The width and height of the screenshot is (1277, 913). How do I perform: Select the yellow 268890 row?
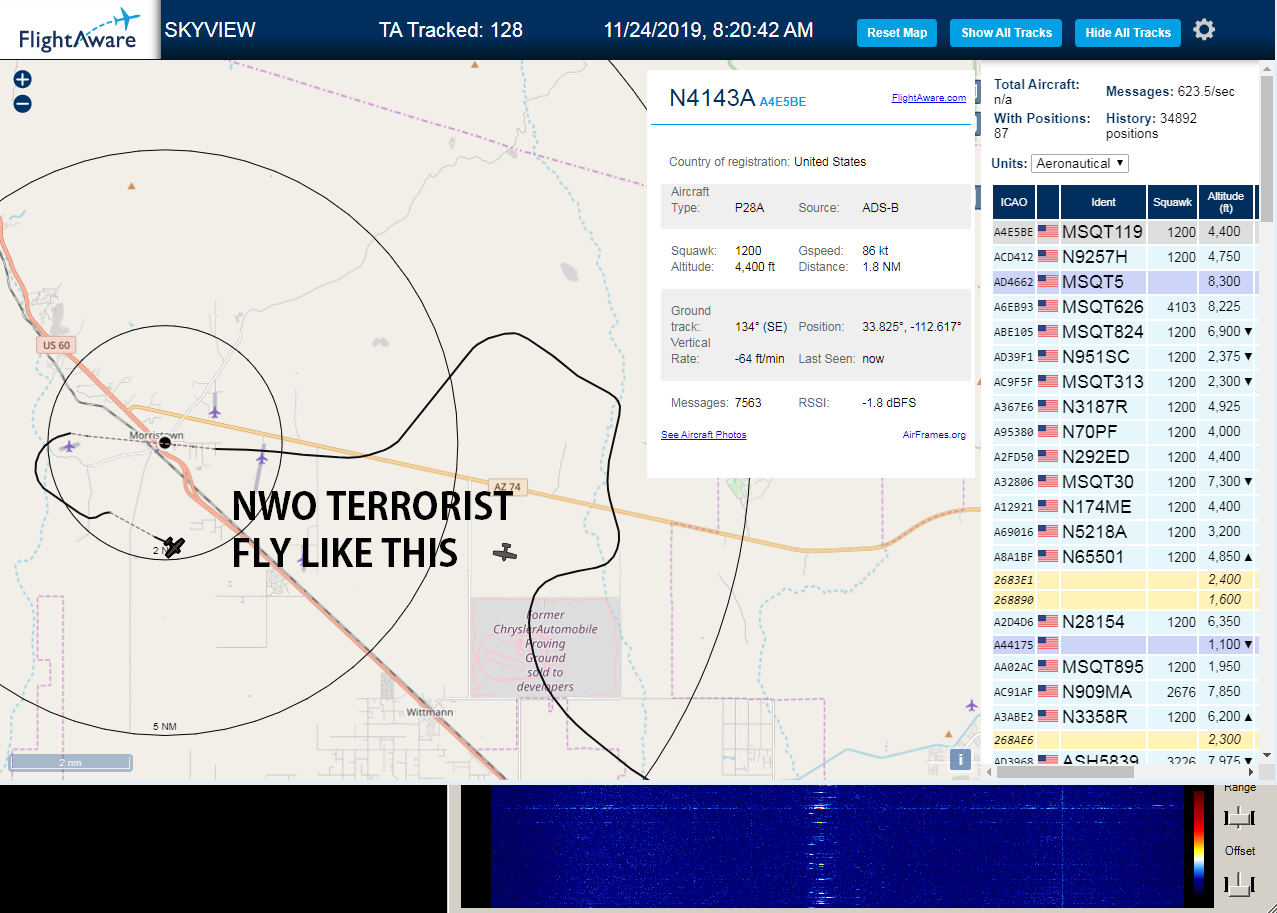click(x=1124, y=600)
